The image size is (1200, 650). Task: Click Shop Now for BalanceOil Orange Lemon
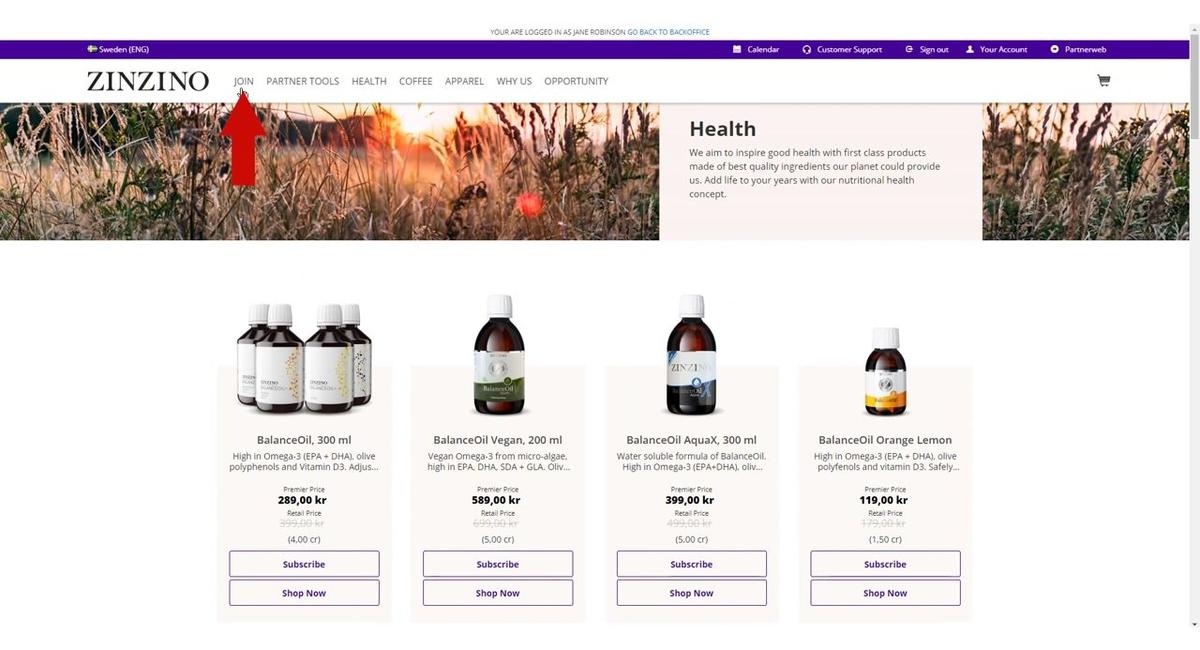click(x=885, y=593)
